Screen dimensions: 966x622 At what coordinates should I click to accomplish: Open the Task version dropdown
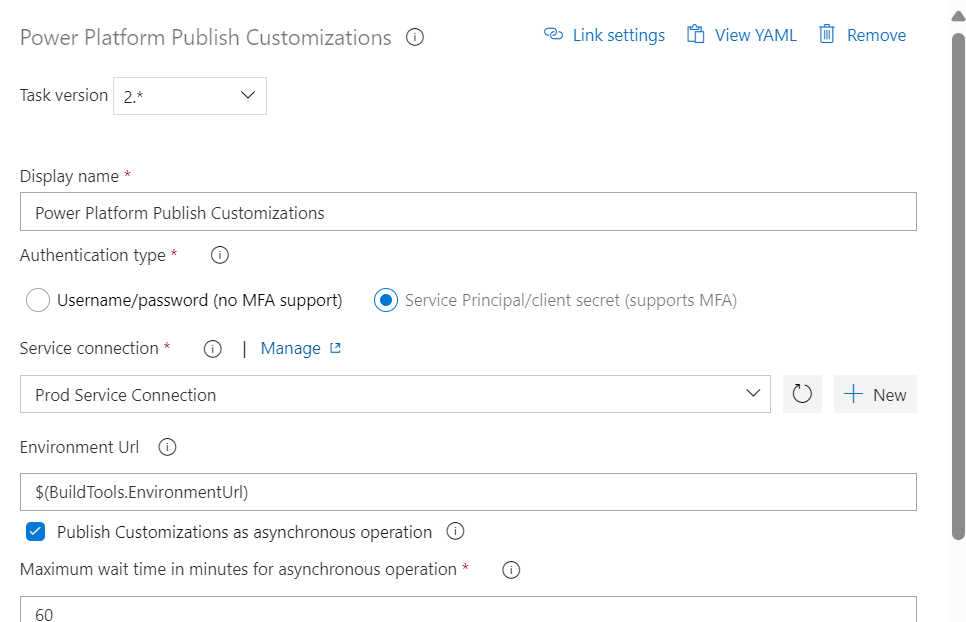pos(190,96)
